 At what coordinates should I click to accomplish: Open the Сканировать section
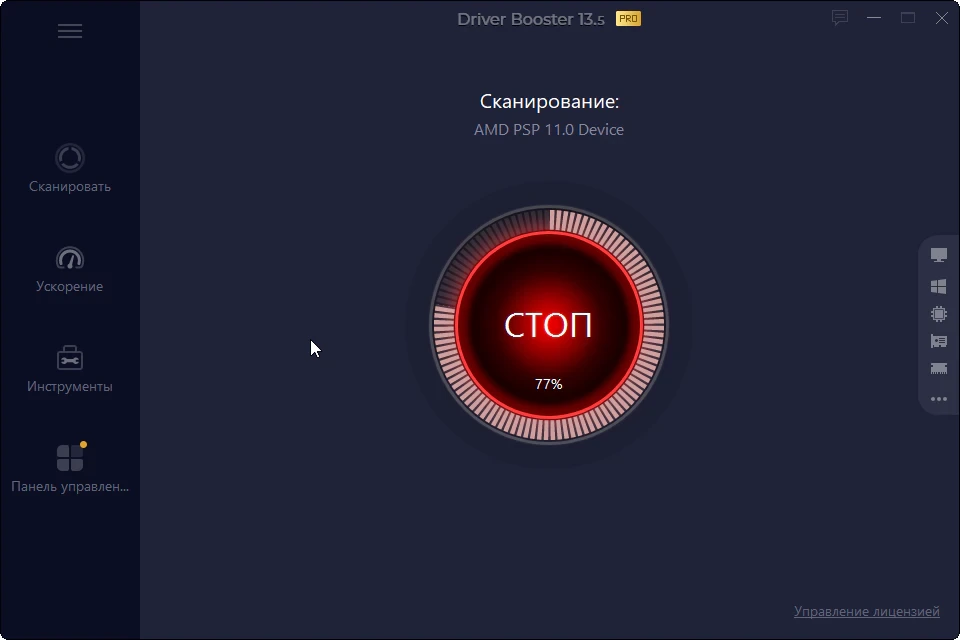[x=70, y=169]
